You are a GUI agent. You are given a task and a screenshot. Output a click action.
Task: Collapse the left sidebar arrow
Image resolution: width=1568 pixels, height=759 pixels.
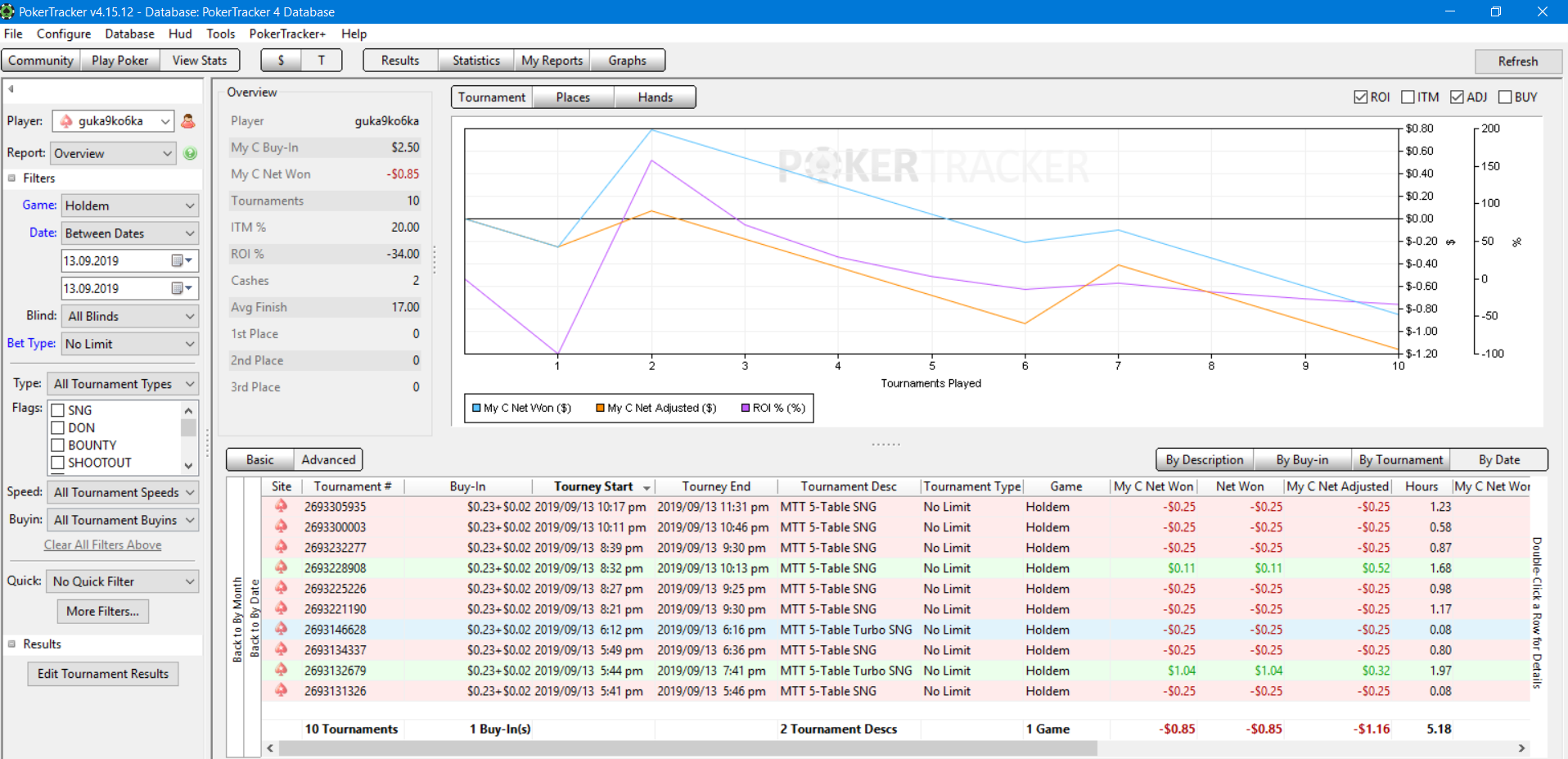pyautogui.click(x=11, y=89)
